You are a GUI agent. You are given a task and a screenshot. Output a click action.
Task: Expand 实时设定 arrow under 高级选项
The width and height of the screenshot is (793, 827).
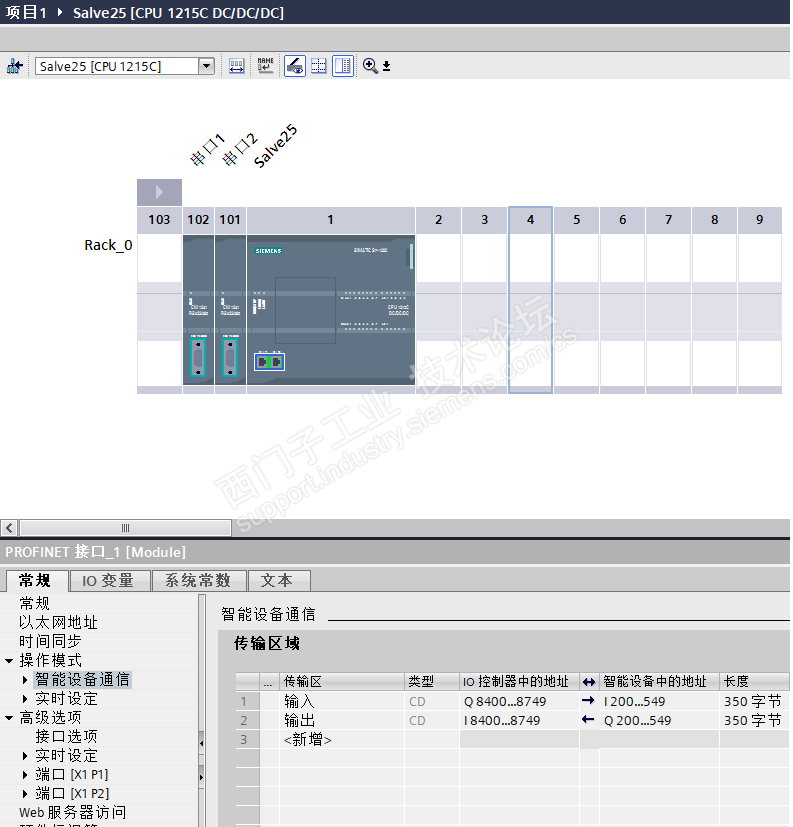(x=25, y=756)
